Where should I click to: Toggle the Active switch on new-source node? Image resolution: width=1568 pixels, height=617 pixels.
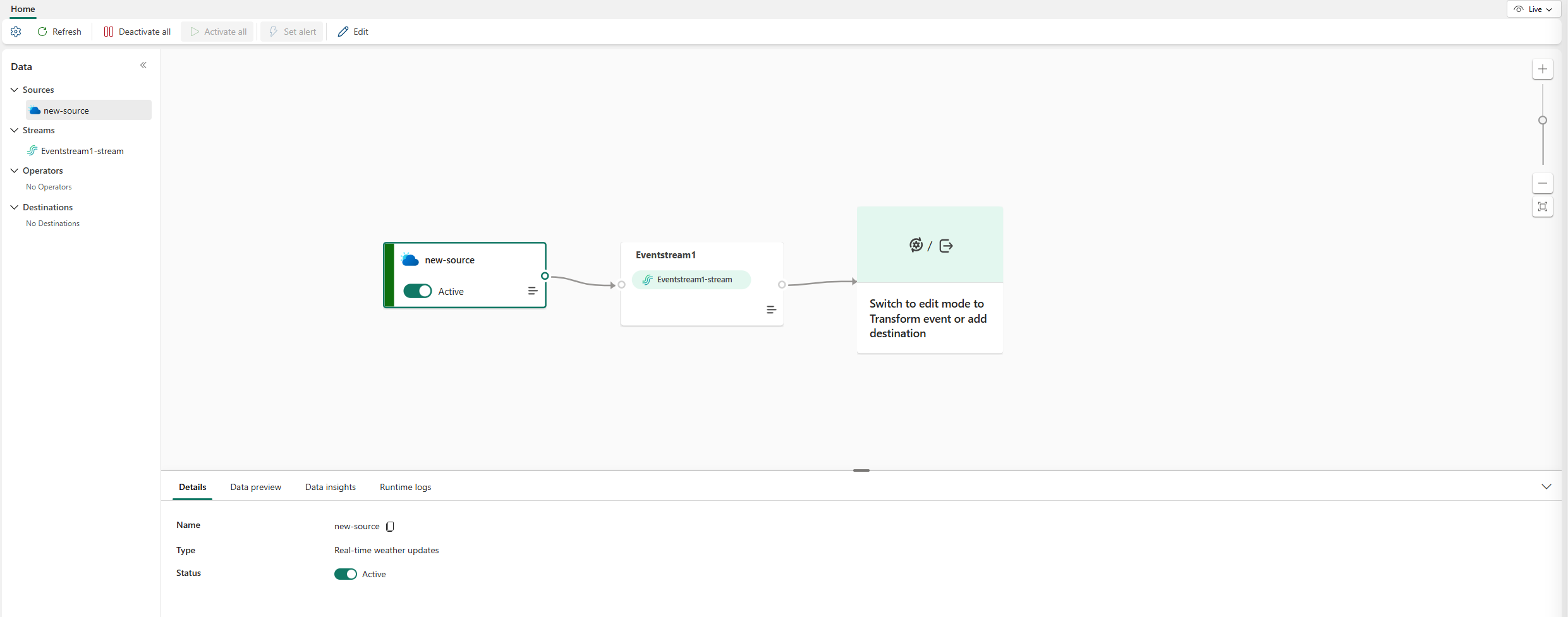tap(418, 291)
